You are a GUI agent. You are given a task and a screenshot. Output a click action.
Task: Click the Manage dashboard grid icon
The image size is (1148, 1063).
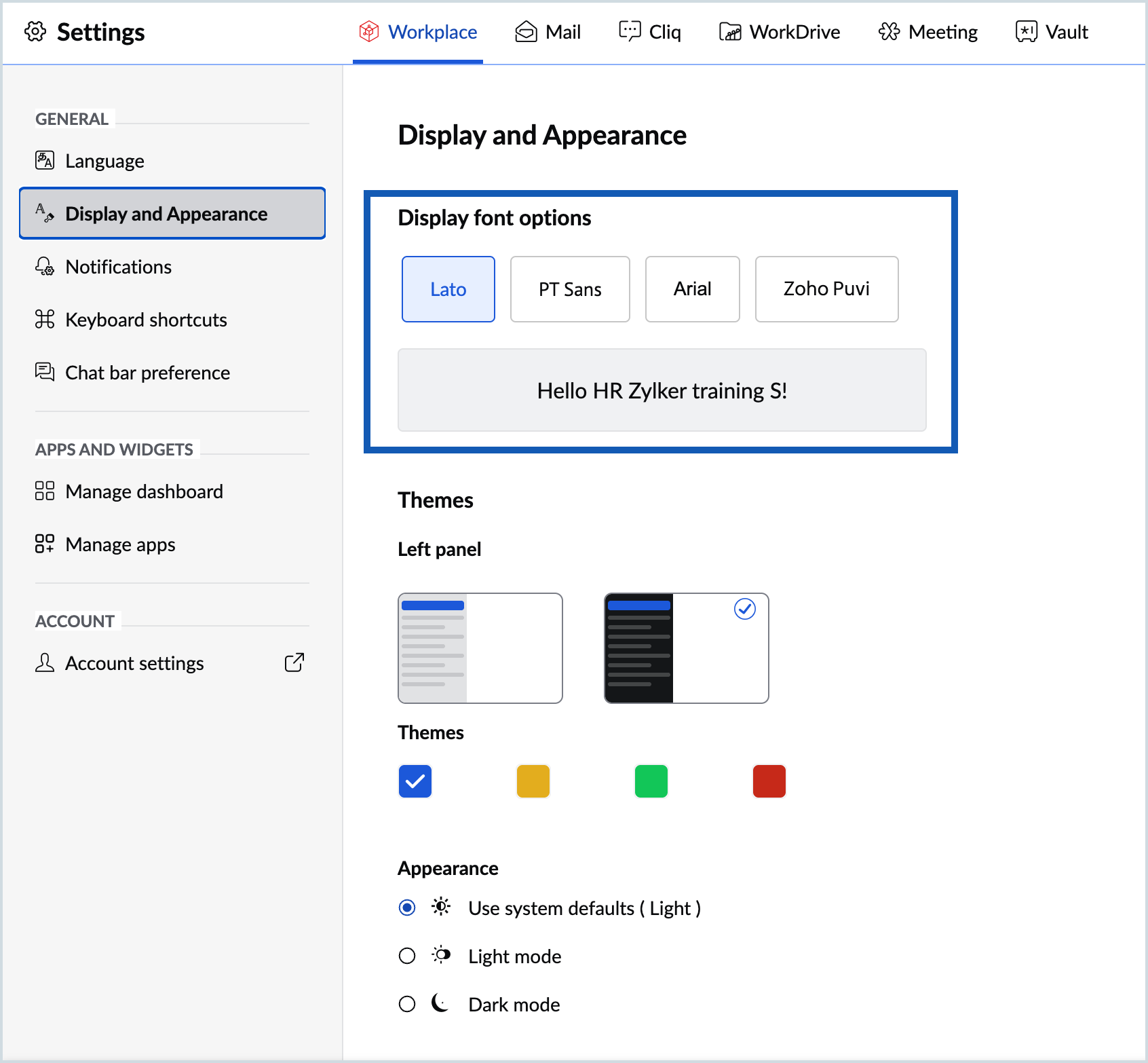point(45,491)
